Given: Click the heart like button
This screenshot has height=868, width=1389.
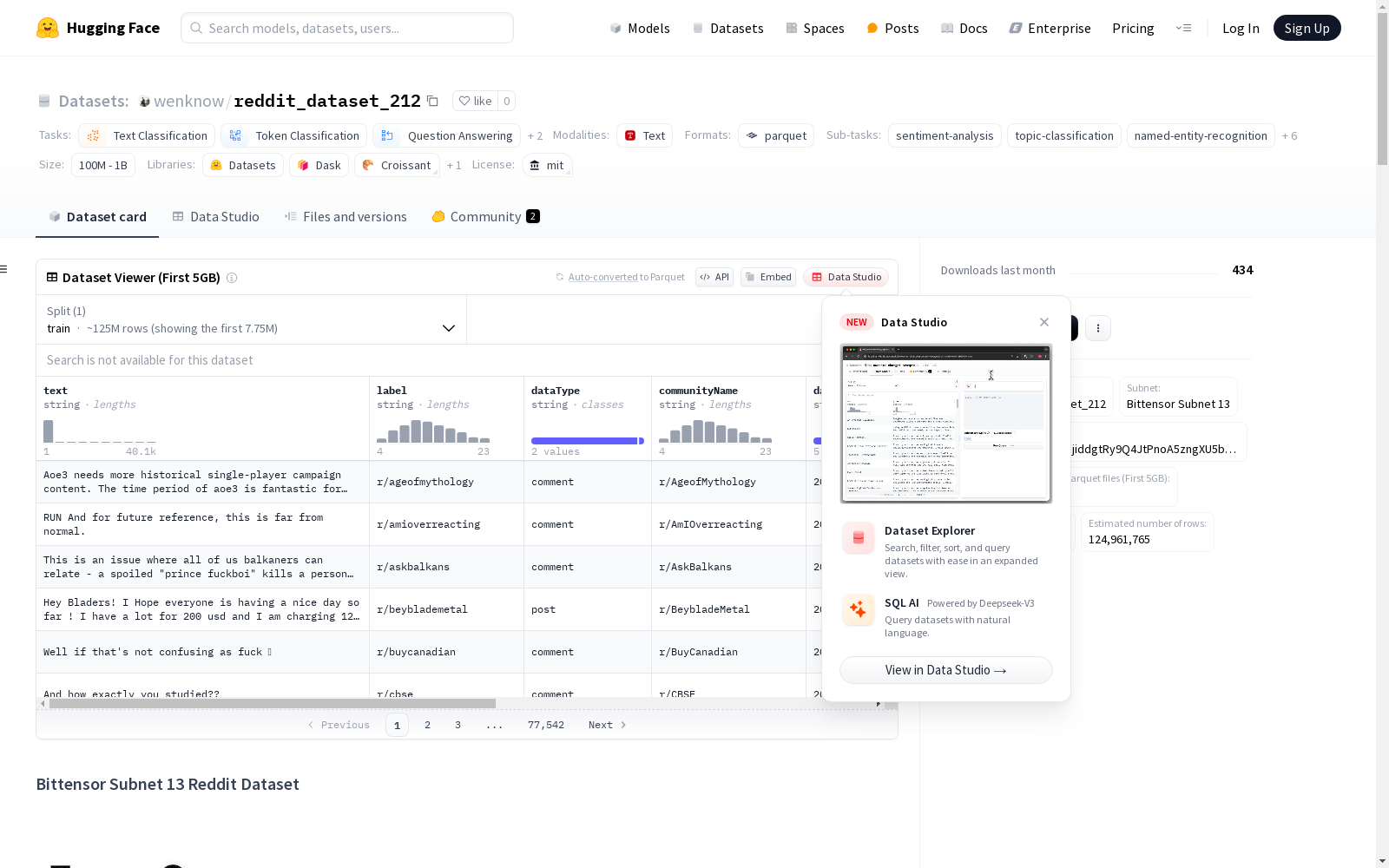Looking at the screenshot, I should click(x=475, y=101).
